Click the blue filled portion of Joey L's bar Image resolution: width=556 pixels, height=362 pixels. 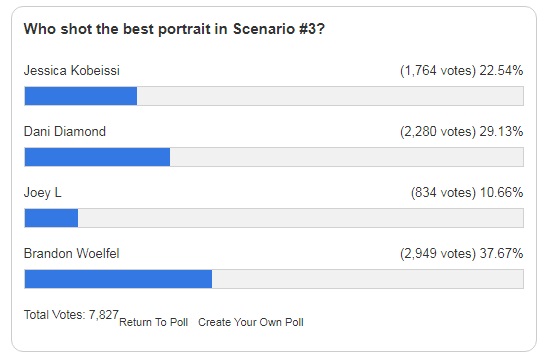tap(51, 218)
